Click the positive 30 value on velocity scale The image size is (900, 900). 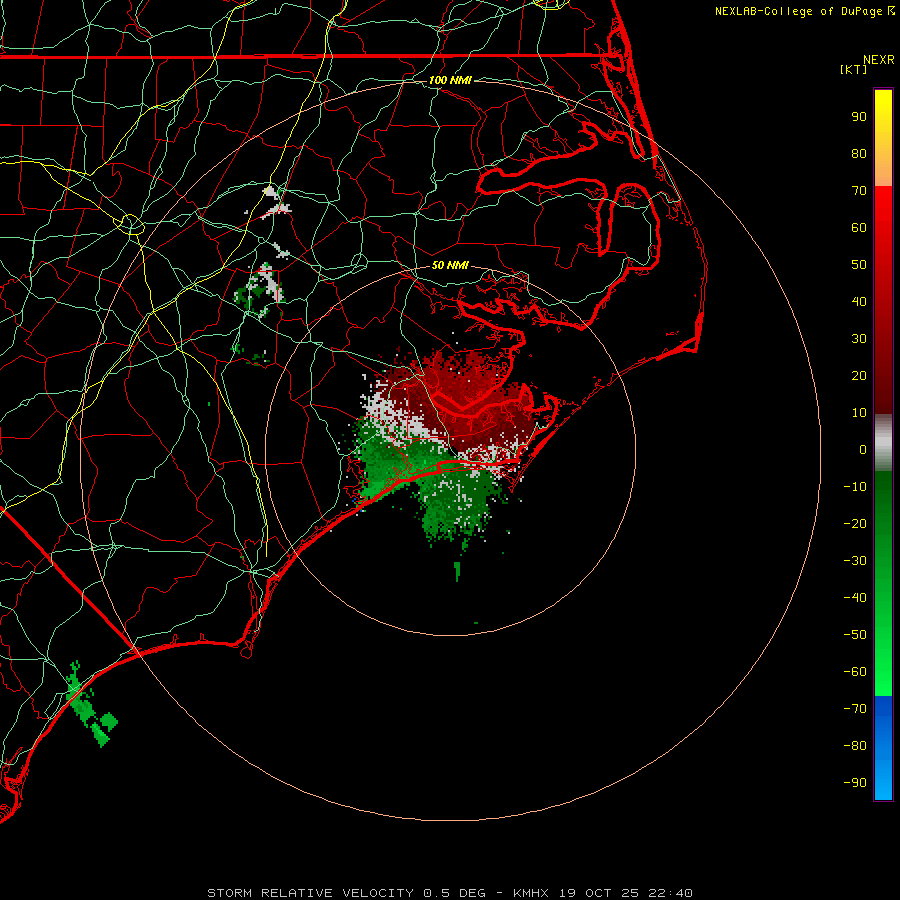859,339
